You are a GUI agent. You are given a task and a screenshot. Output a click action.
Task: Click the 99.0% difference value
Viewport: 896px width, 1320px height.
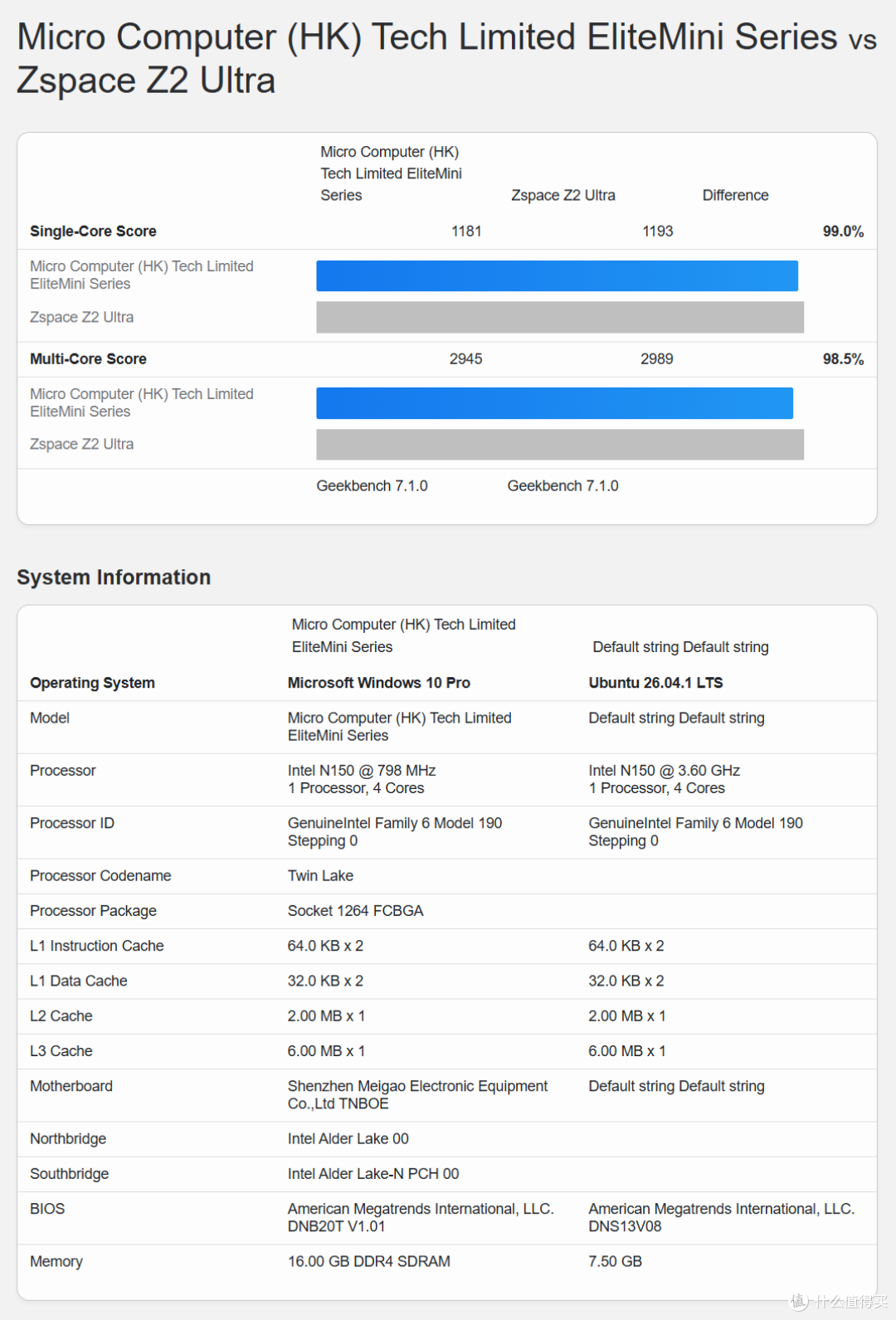point(843,231)
